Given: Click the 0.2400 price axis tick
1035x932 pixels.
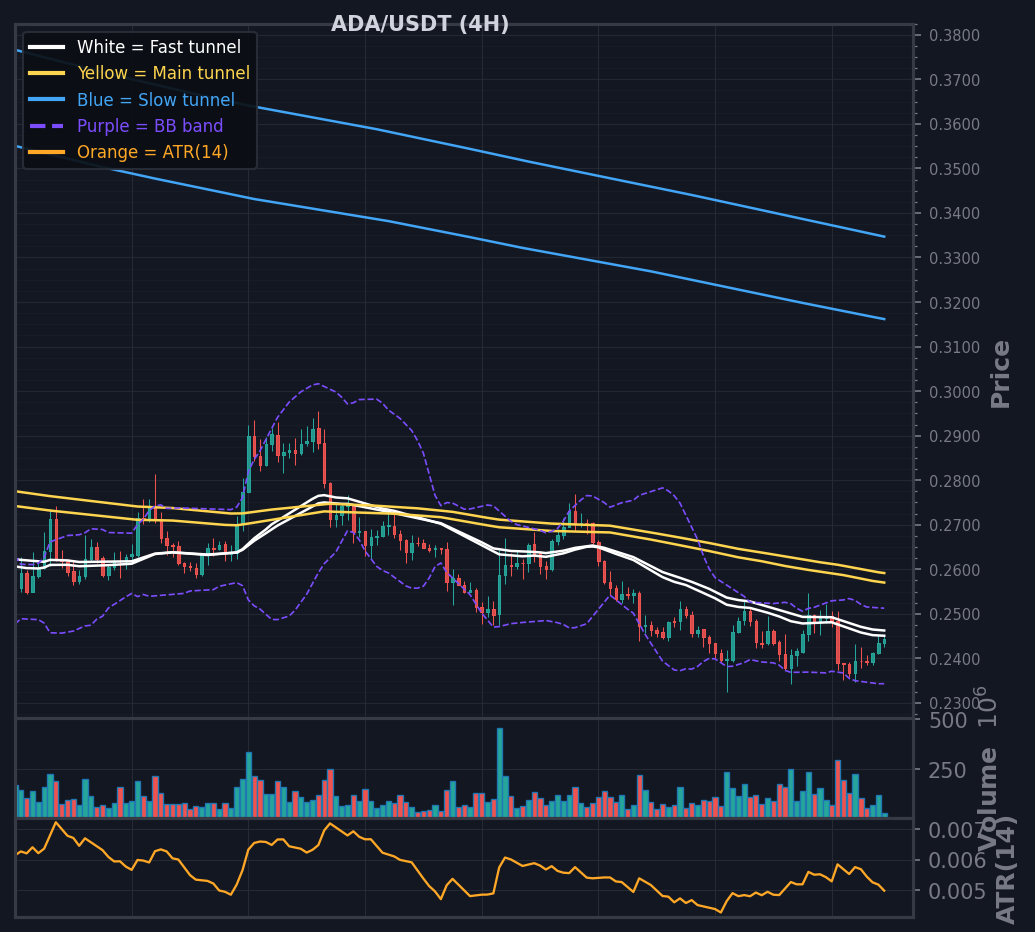Looking at the screenshot, I should (954, 659).
